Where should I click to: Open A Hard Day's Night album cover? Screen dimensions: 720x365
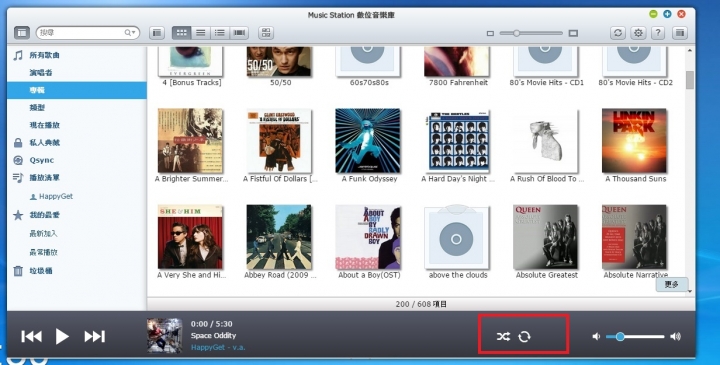coord(456,141)
